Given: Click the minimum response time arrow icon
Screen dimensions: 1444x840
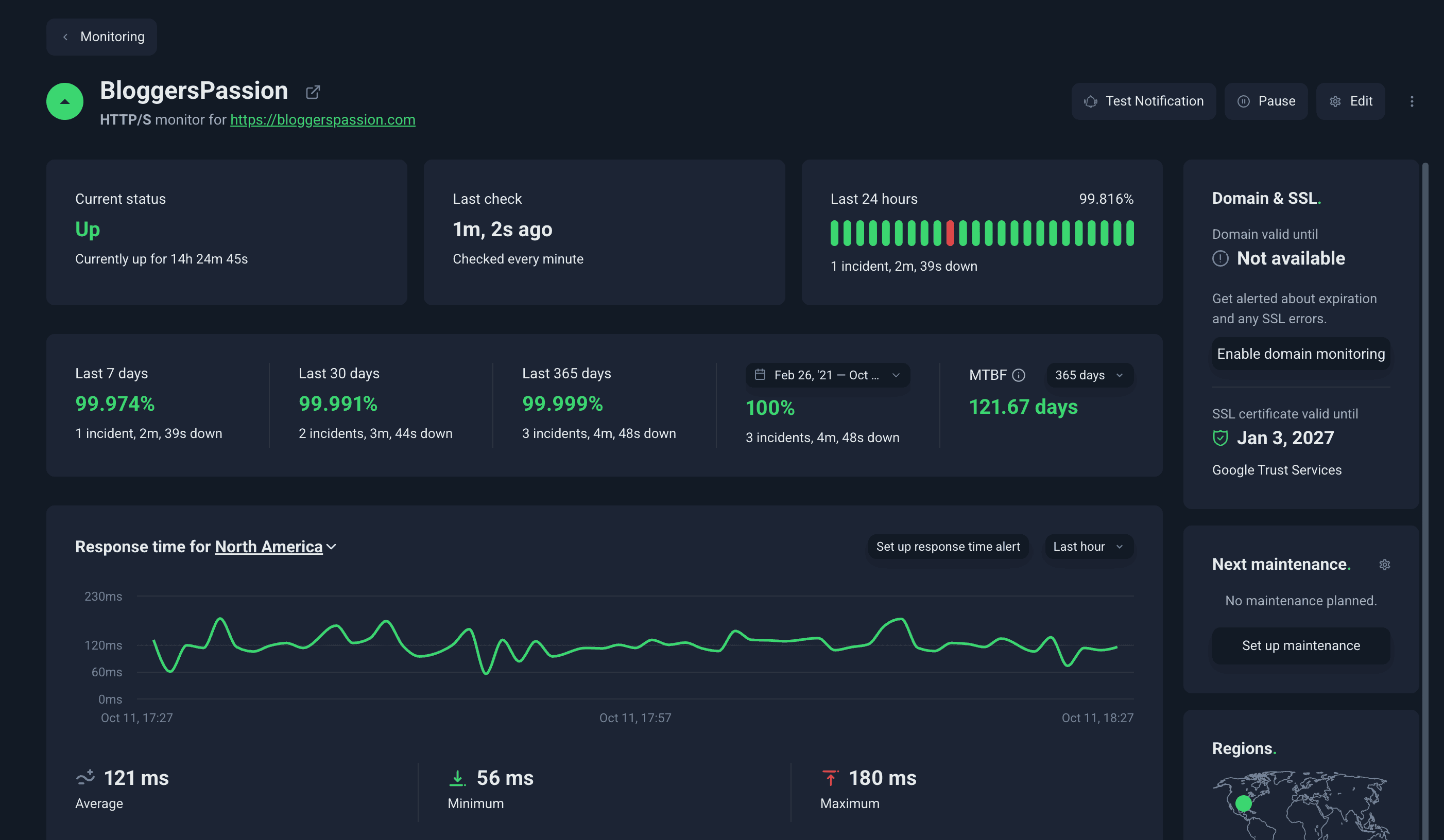Looking at the screenshot, I should (x=457, y=778).
